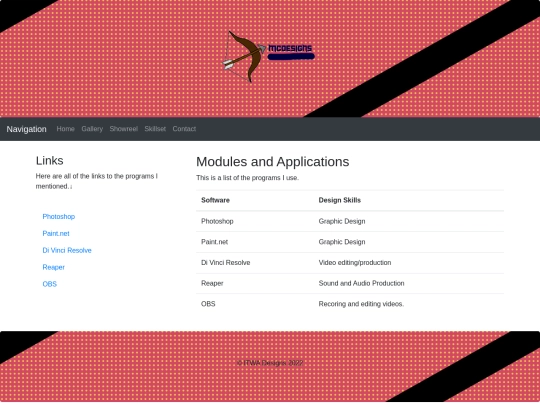Click the Video editing/production cell
540x405 pixels.
click(409, 263)
